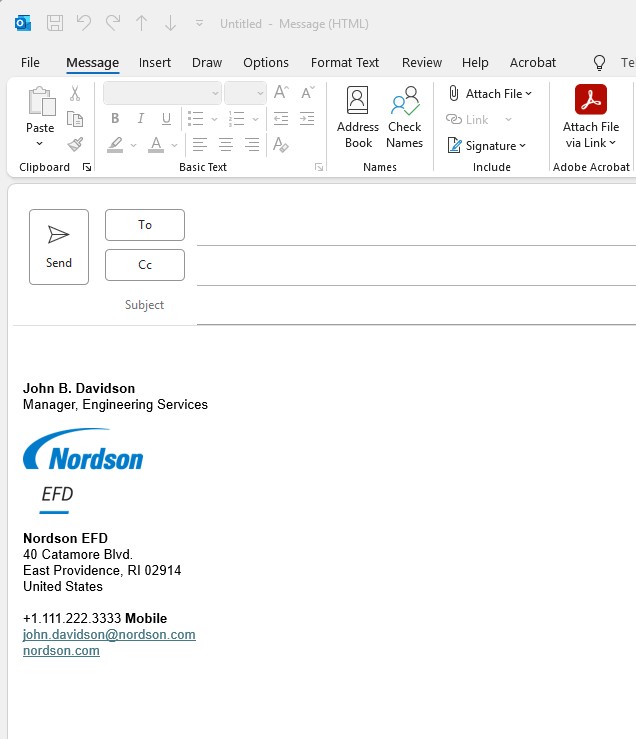Open the john.davidson@nordson.com email link
This screenshot has width=636, height=739.
(109, 634)
